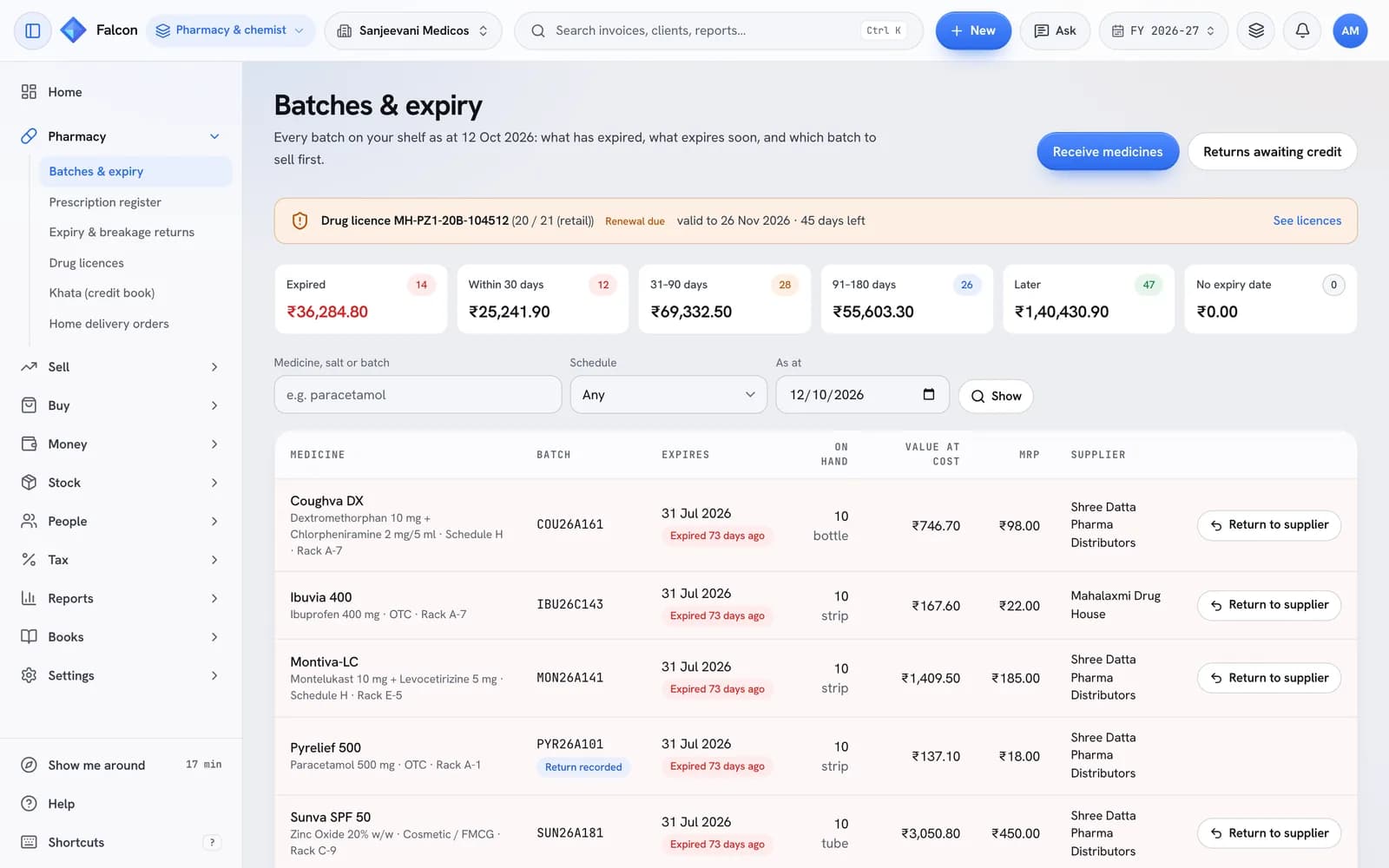Click the Books open-book icon
The height and width of the screenshot is (868, 1389).
pyautogui.click(x=29, y=637)
